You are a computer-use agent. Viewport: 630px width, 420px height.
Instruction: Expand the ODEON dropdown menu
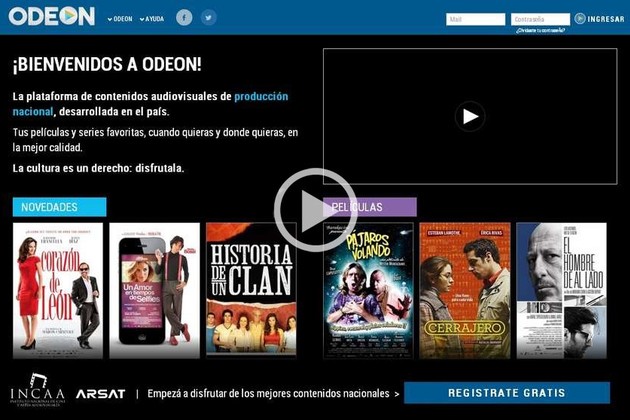[120, 19]
